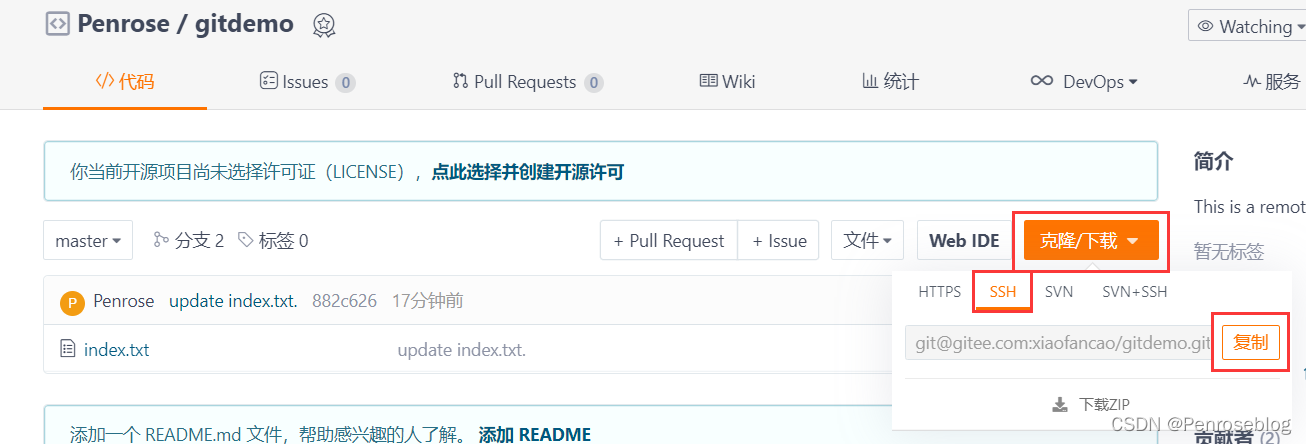The height and width of the screenshot is (444, 1306).
Task: Click 点此选择并创建开源许可 link
Action: click(x=528, y=172)
